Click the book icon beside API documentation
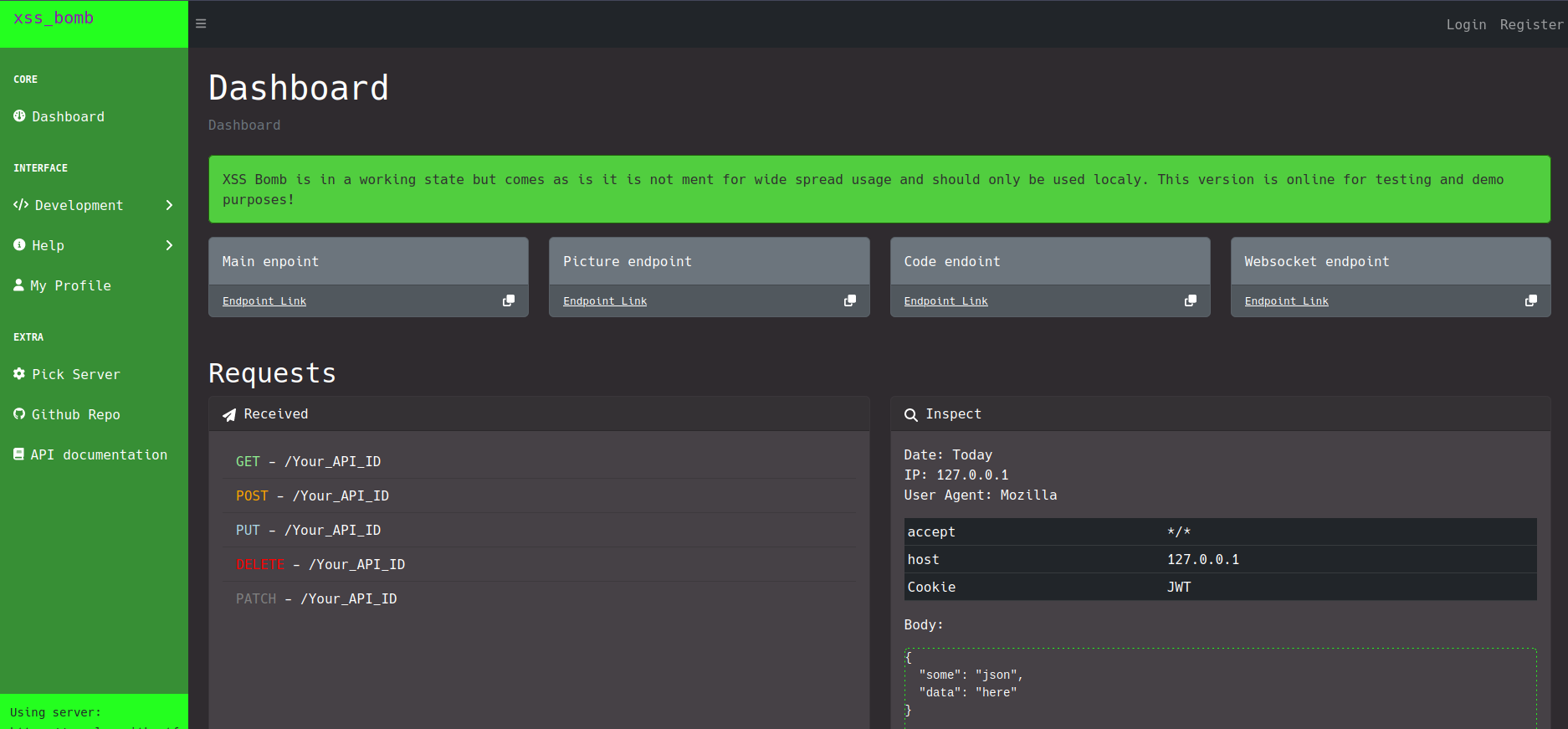The width and height of the screenshot is (1568, 729). click(x=18, y=454)
